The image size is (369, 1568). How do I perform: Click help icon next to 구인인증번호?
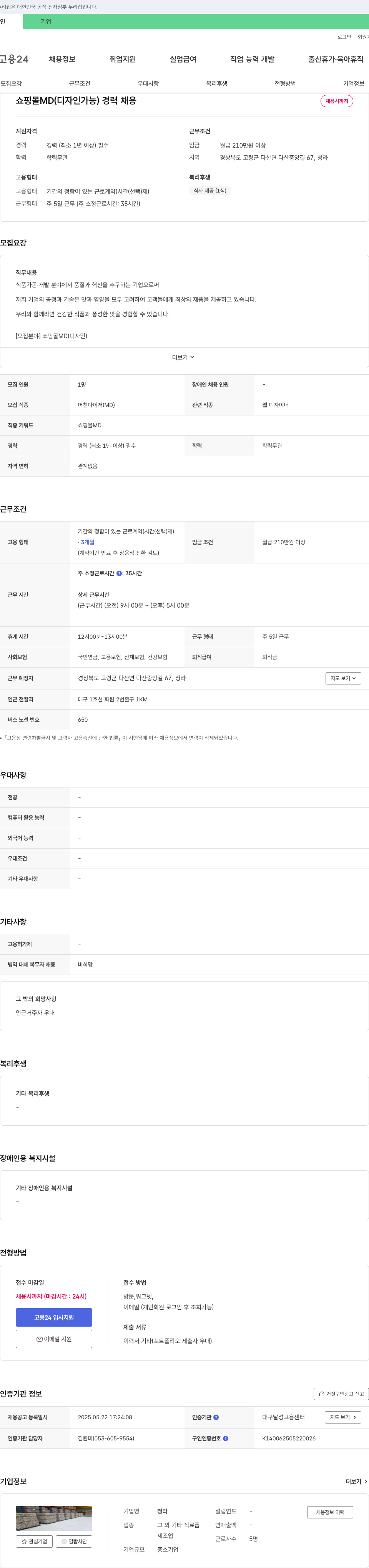click(x=226, y=1438)
